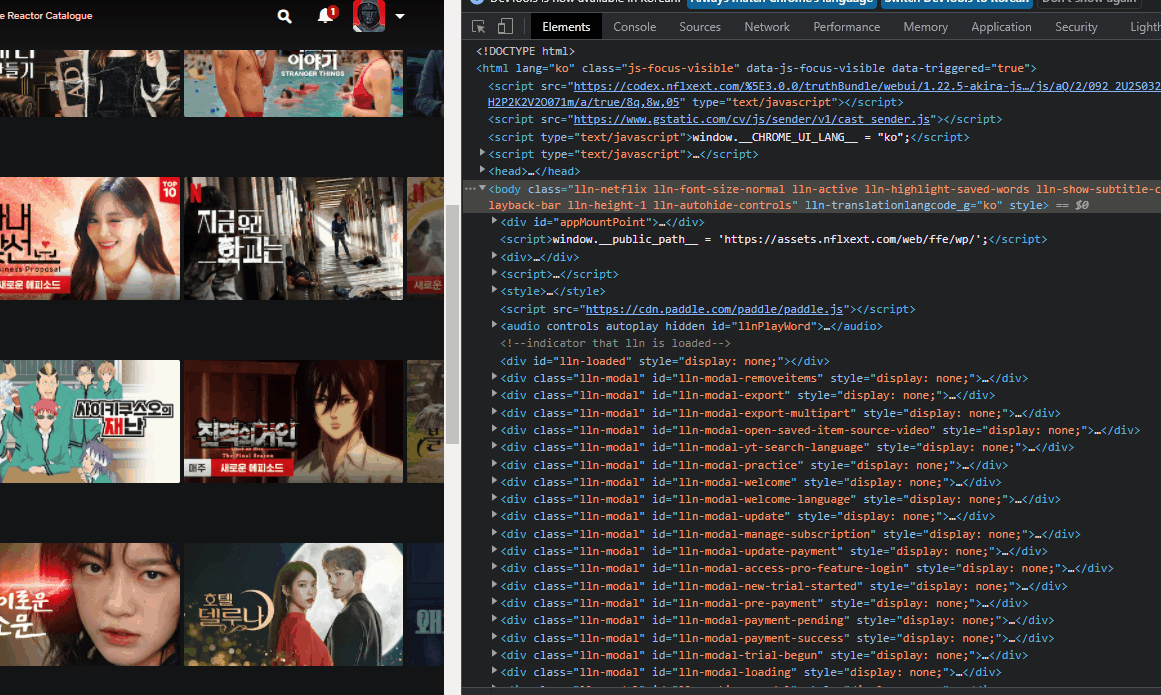
Task: Expand the lln-modal-welcome div arrow
Action: 494,480
